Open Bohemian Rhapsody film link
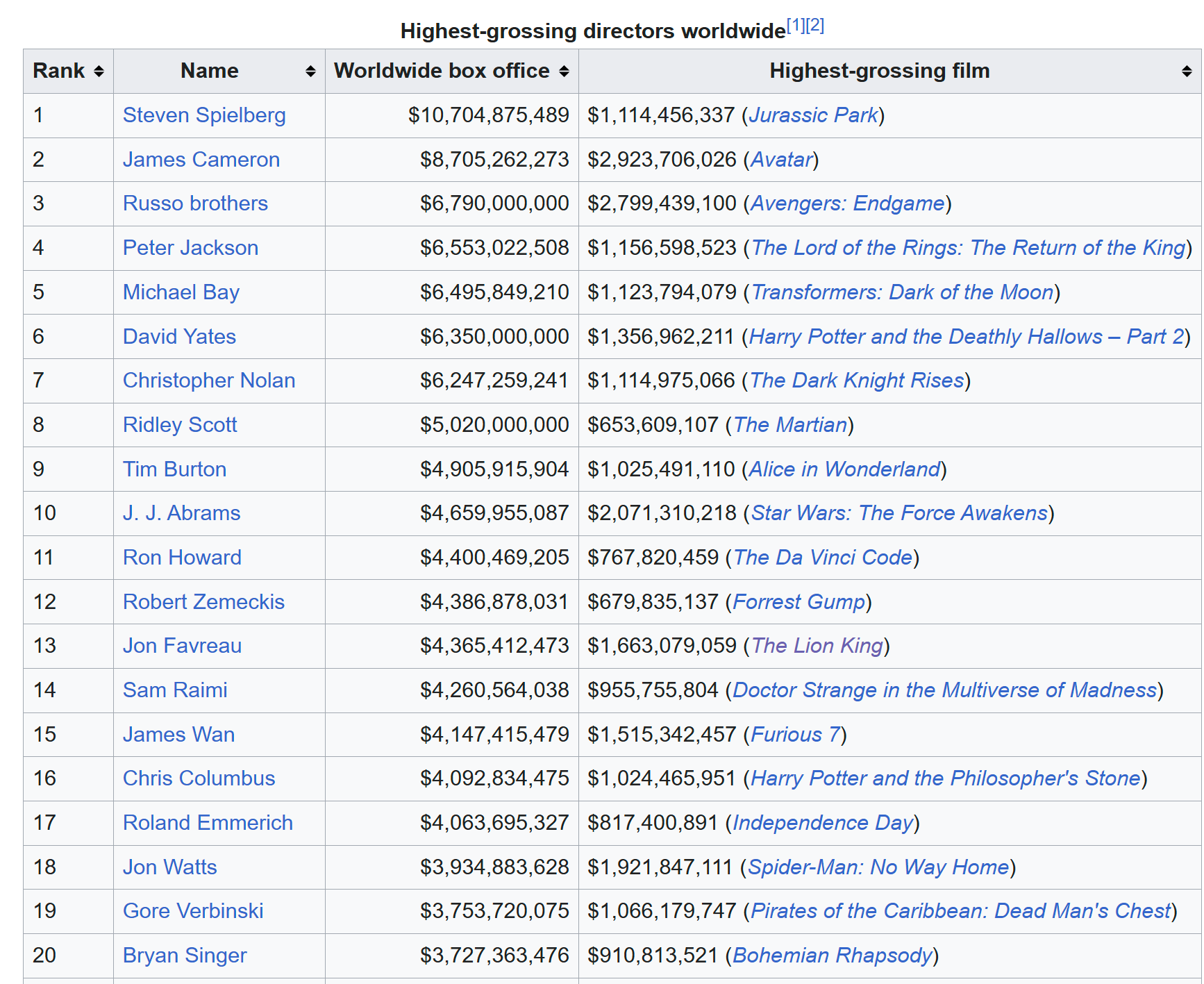This screenshot has height=984, width=1204. [x=833, y=956]
